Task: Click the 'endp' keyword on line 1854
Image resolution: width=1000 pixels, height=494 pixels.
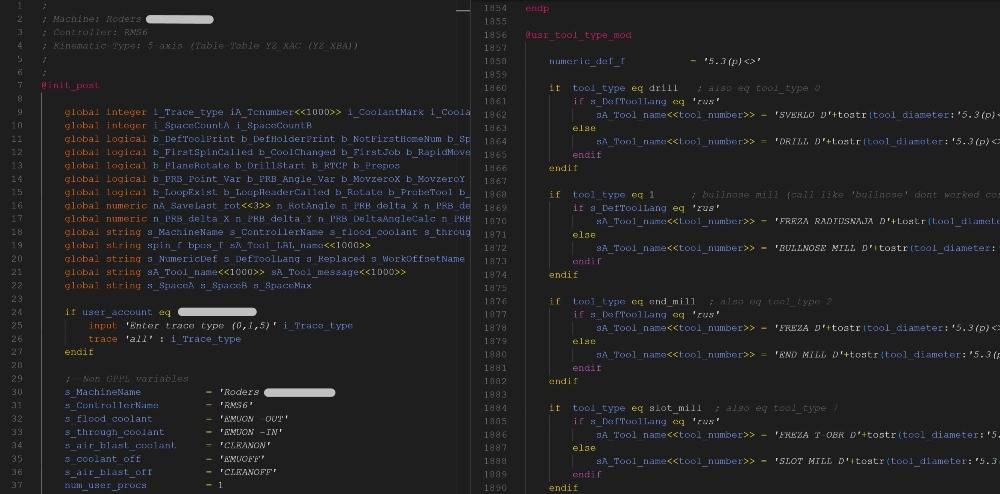Action: point(537,8)
